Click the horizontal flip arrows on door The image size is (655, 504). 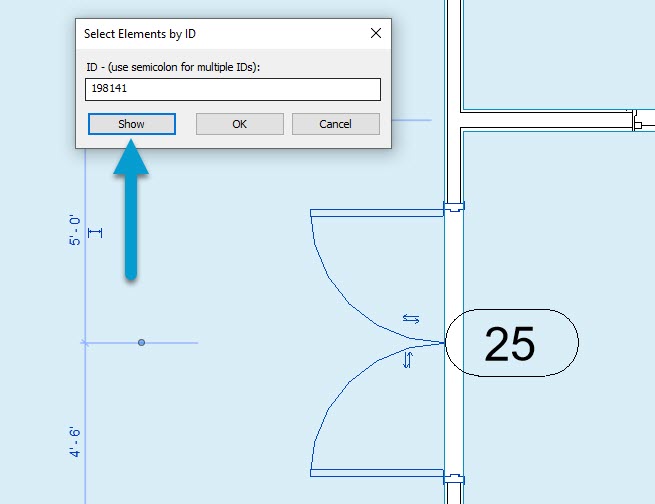click(x=411, y=319)
